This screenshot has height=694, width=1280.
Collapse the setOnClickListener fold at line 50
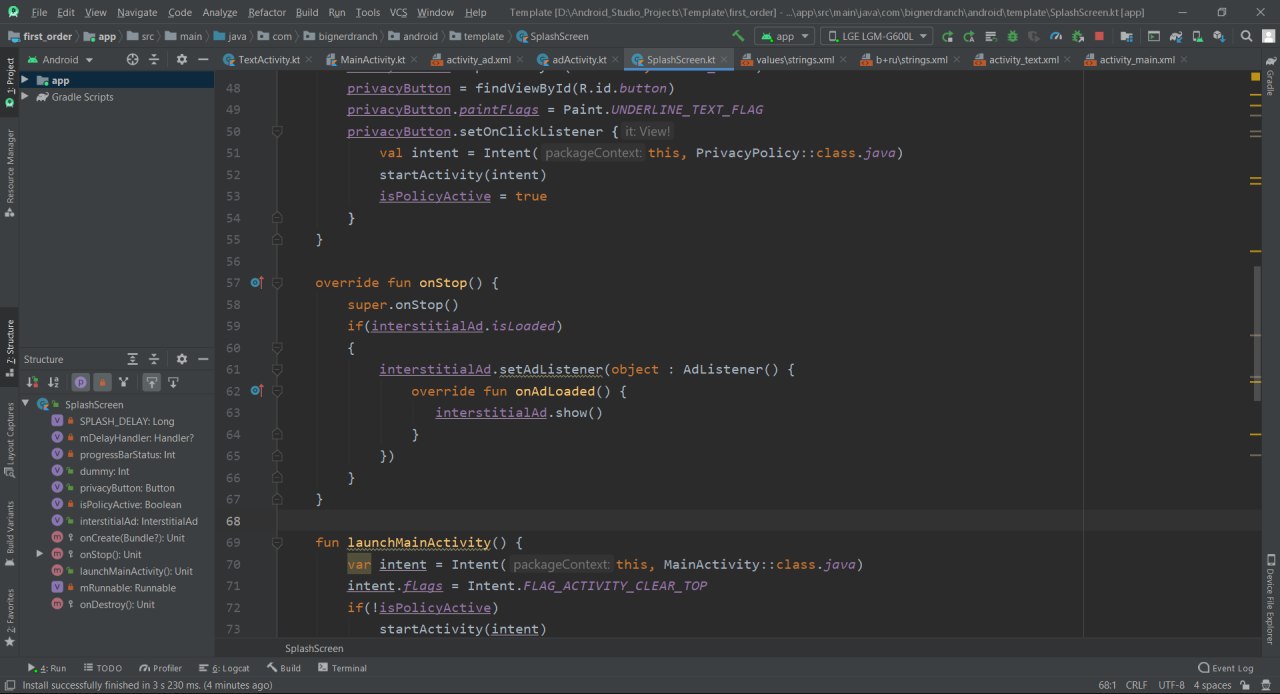[277, 131]
